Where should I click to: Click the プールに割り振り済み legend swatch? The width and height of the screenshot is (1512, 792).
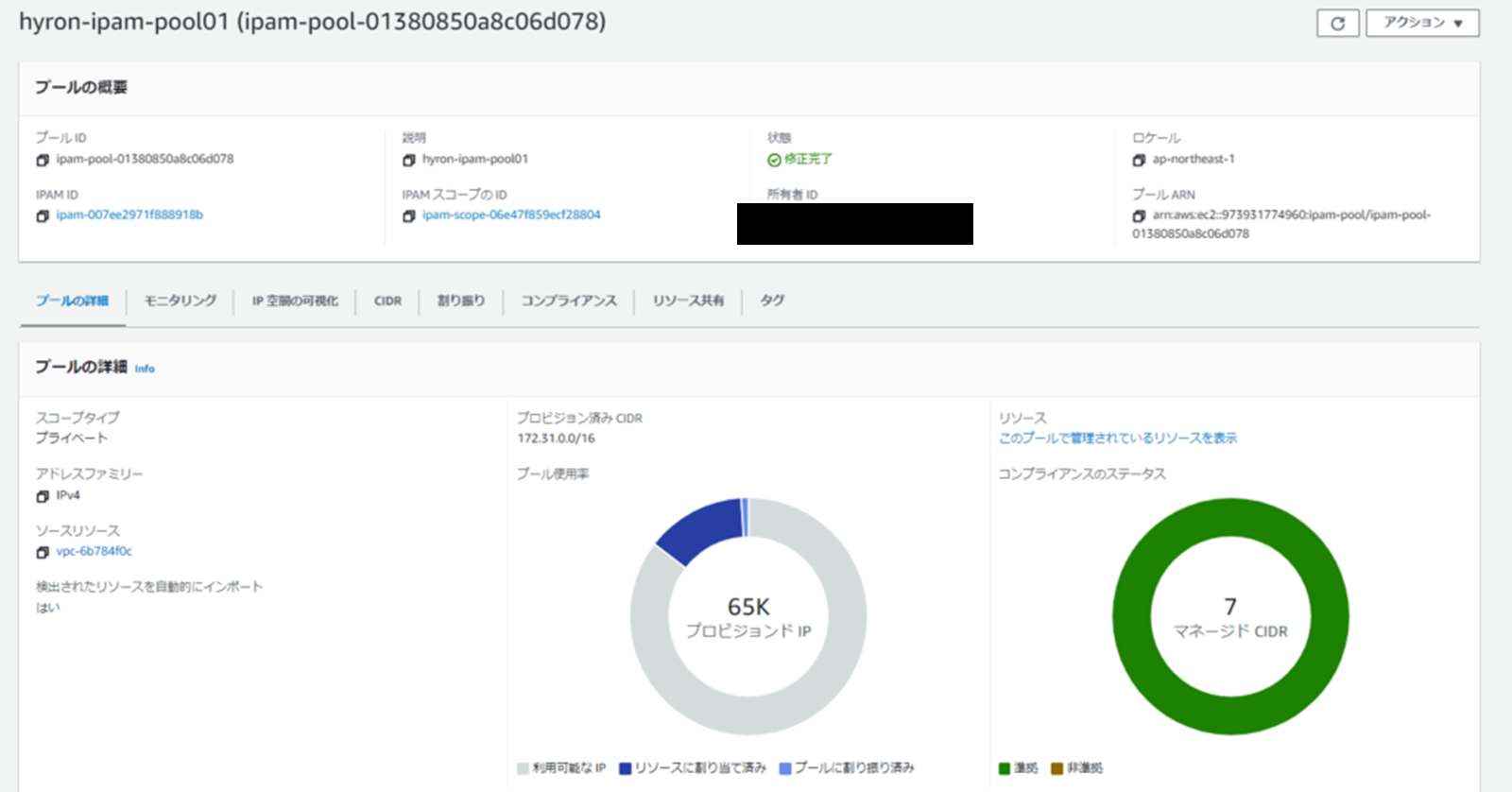[x=784, y=768]
